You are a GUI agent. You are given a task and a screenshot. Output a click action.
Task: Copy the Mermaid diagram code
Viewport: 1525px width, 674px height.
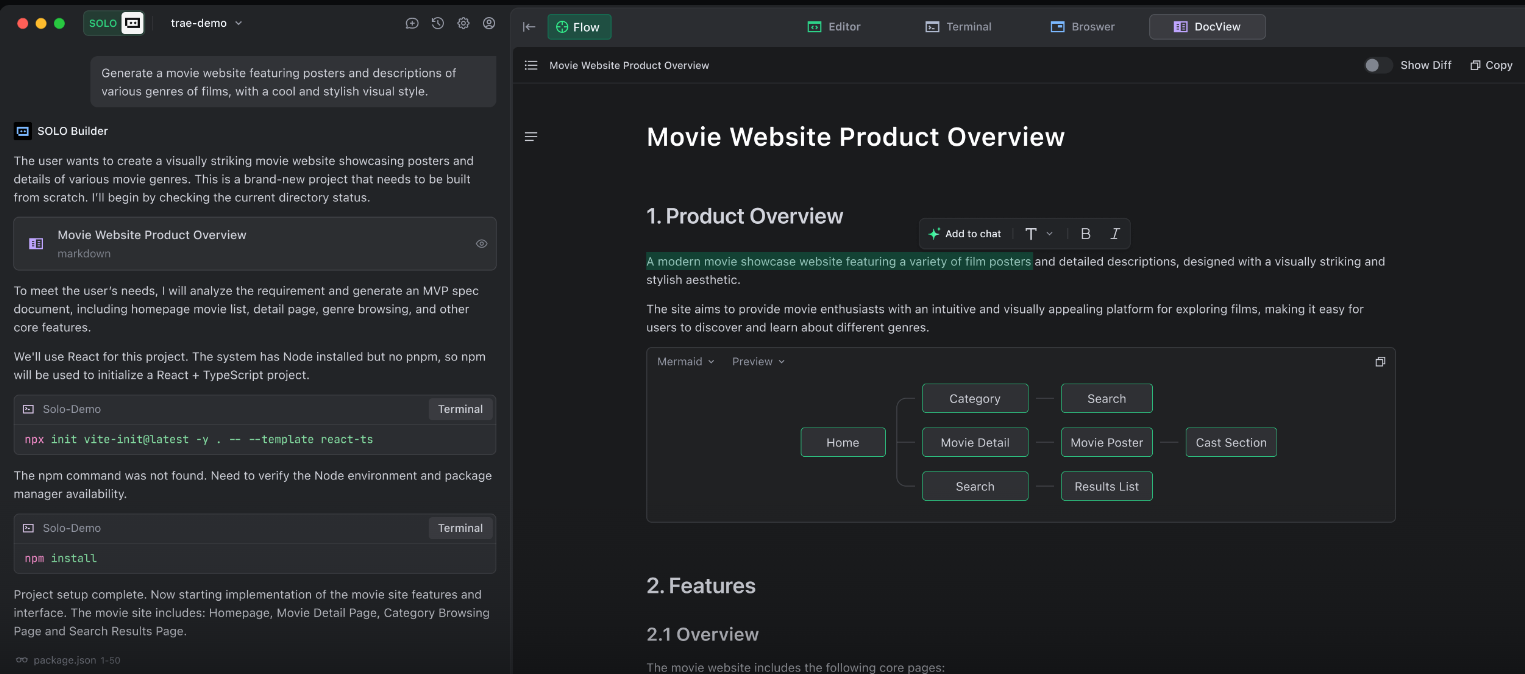coord(1380,362)
